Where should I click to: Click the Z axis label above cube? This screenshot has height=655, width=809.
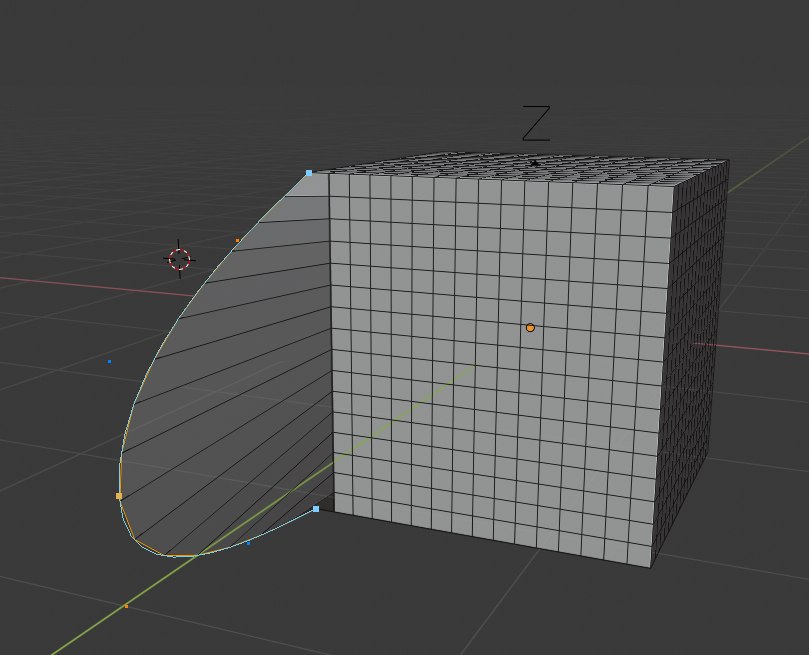point(536,123)
